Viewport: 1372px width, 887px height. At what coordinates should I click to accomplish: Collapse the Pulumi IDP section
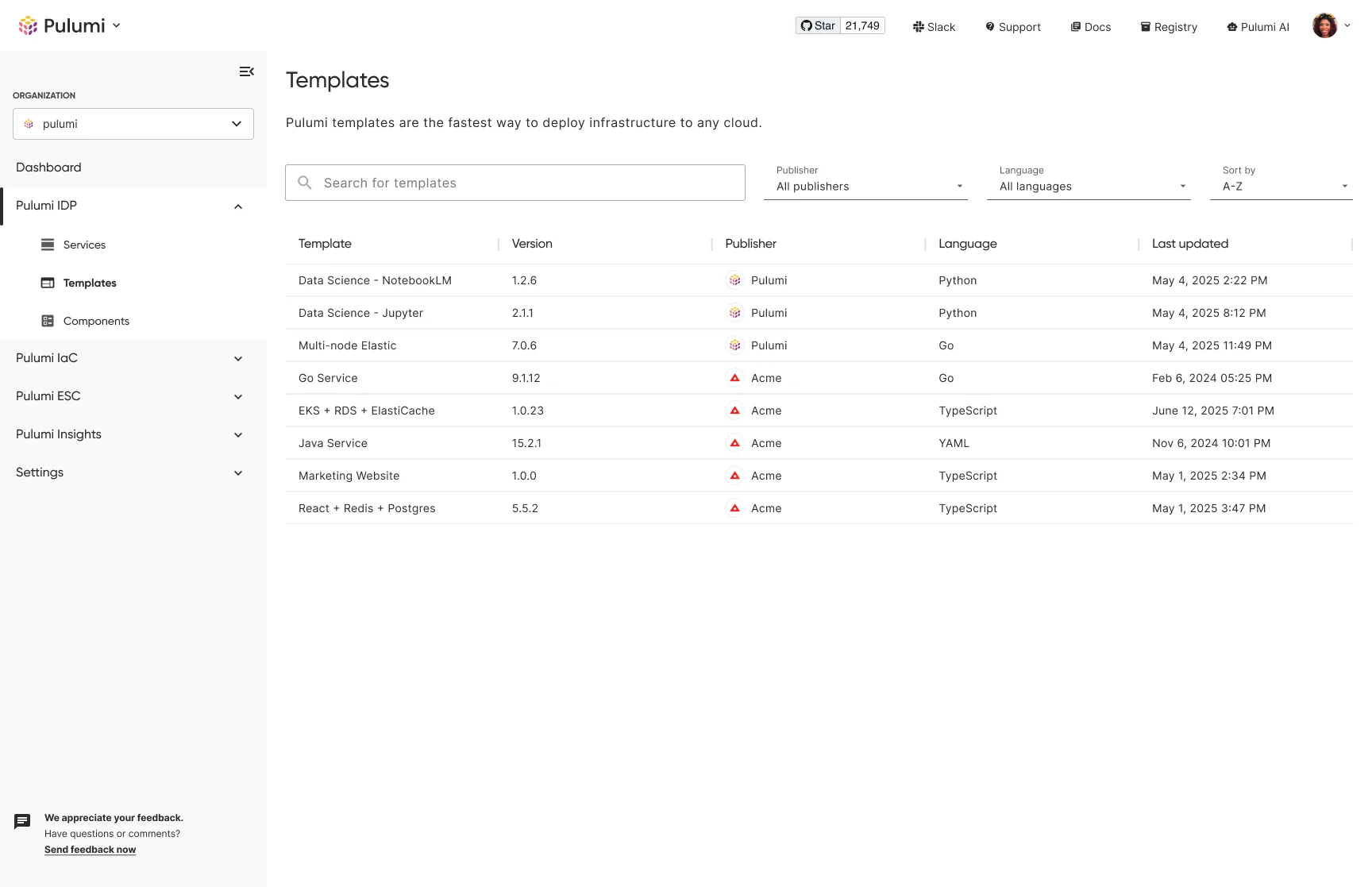(238, 206)
